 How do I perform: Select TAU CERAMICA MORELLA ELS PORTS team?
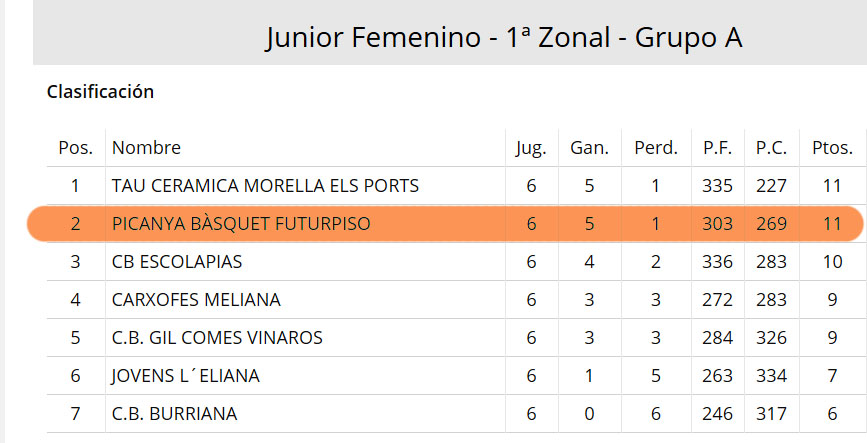click(265, 186)
